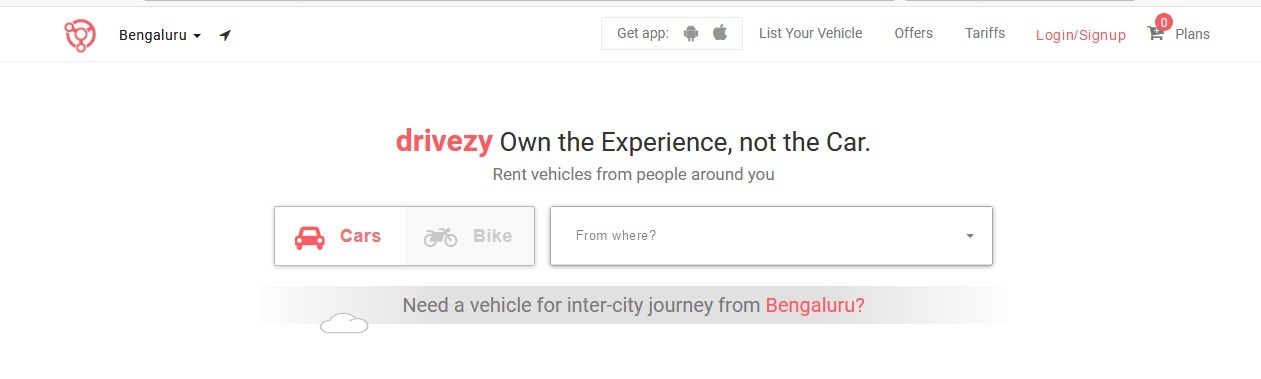Click the shopping cart icon

(x=1156, y=34)
